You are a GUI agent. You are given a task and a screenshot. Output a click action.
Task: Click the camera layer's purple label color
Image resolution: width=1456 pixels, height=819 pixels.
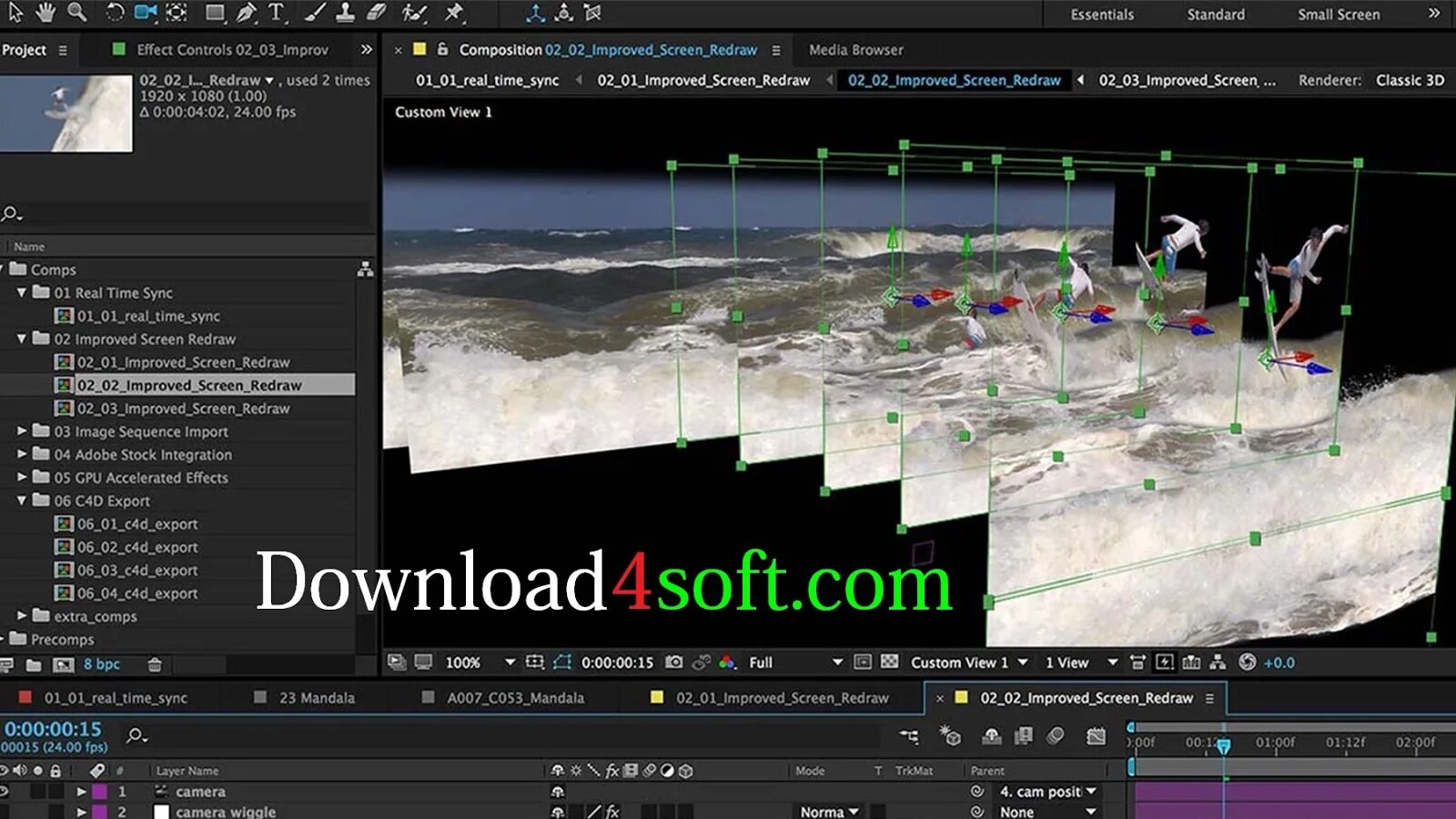coord(99,792)
